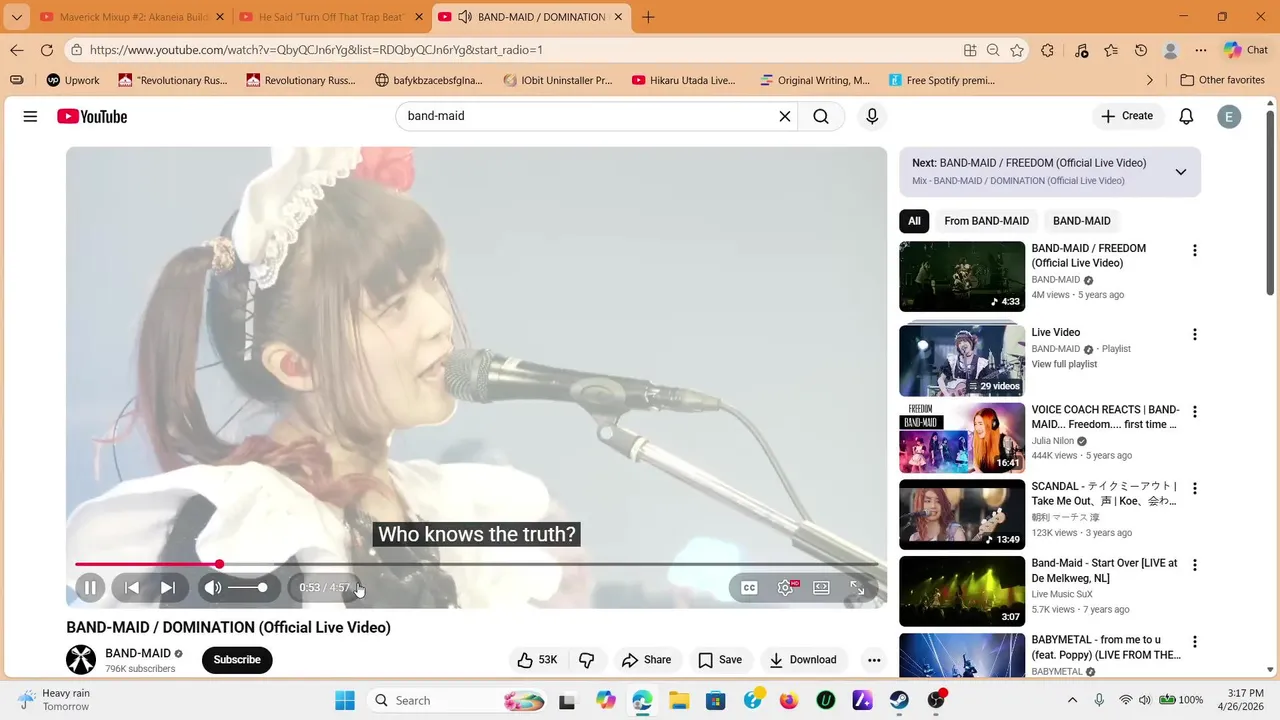Viewport: 1280px width, 720px height.
Task: Open the BAND-MAID channel name link
Action: [138, 653]
